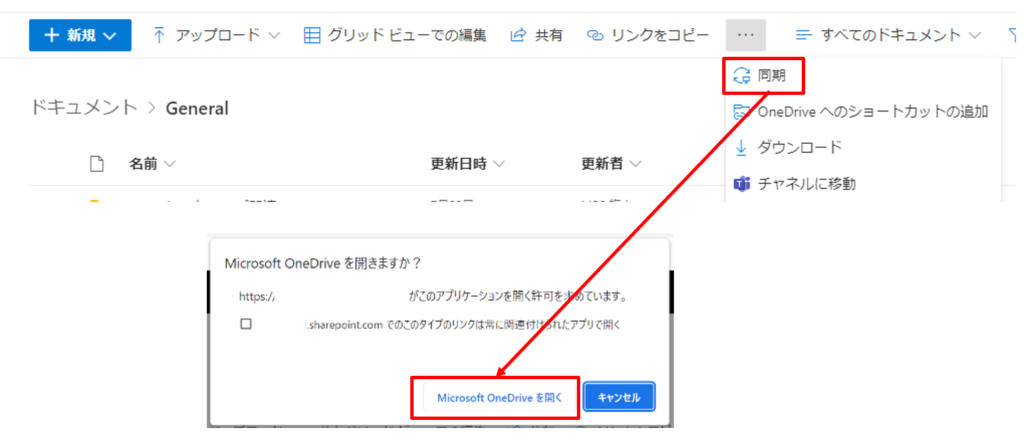Click the Teams icon beside チャネルに移動

742,184
